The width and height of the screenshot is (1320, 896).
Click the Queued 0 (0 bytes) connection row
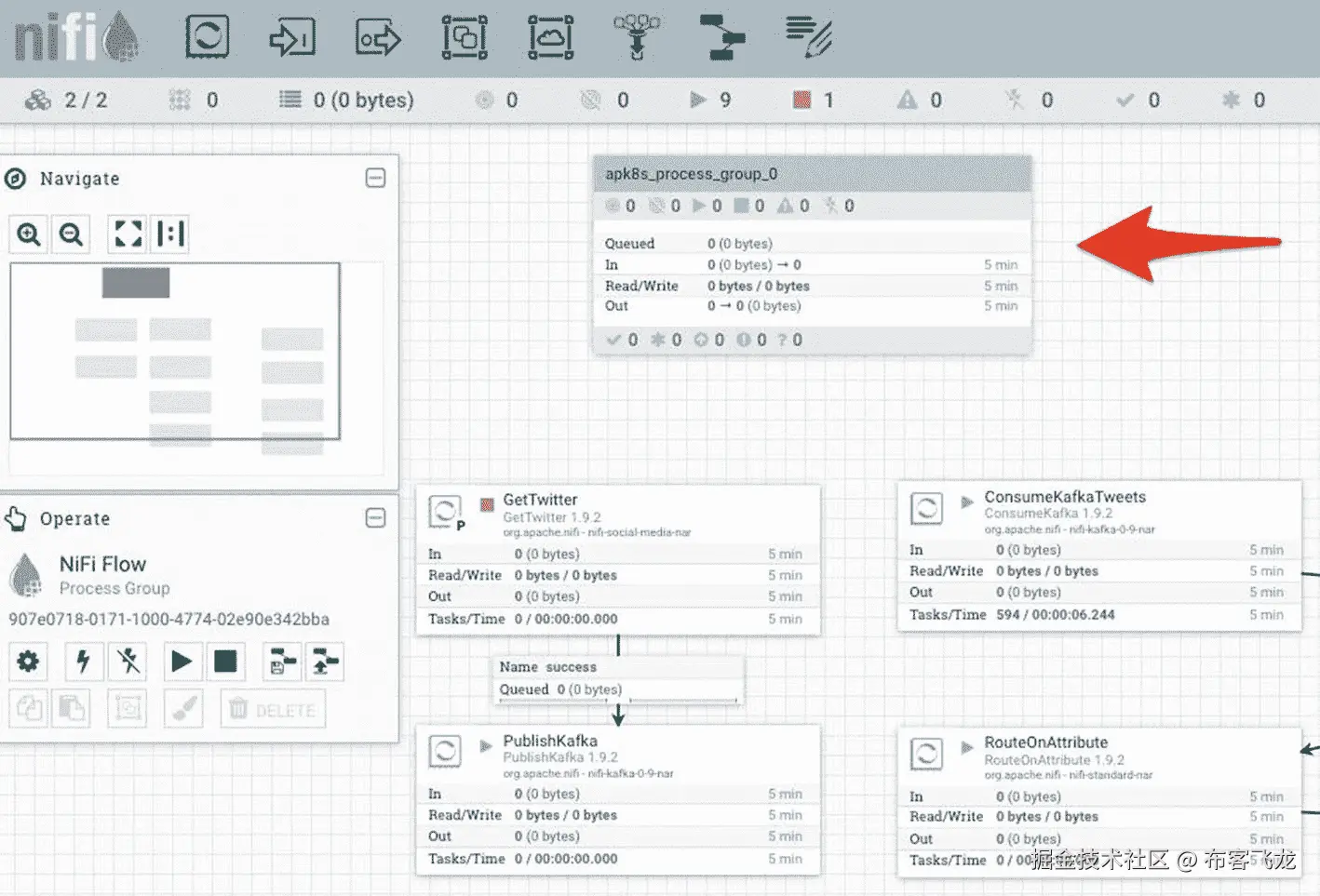pyautogui.click(x=618, y=689)
